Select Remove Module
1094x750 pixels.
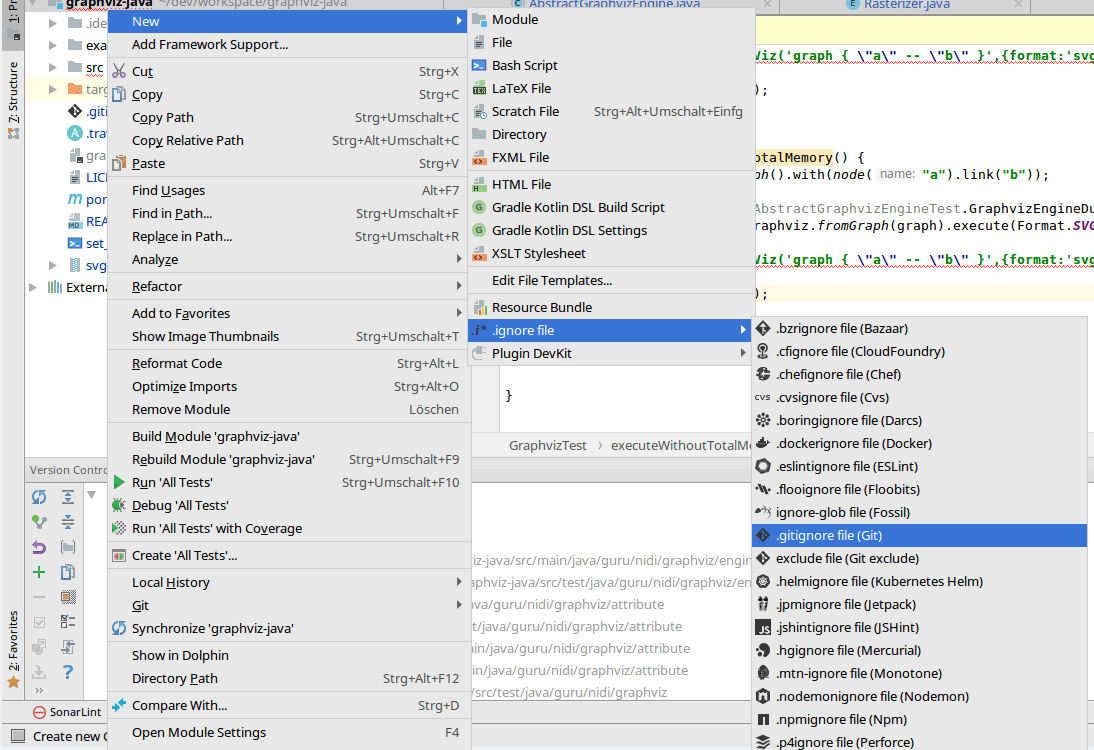289,409
